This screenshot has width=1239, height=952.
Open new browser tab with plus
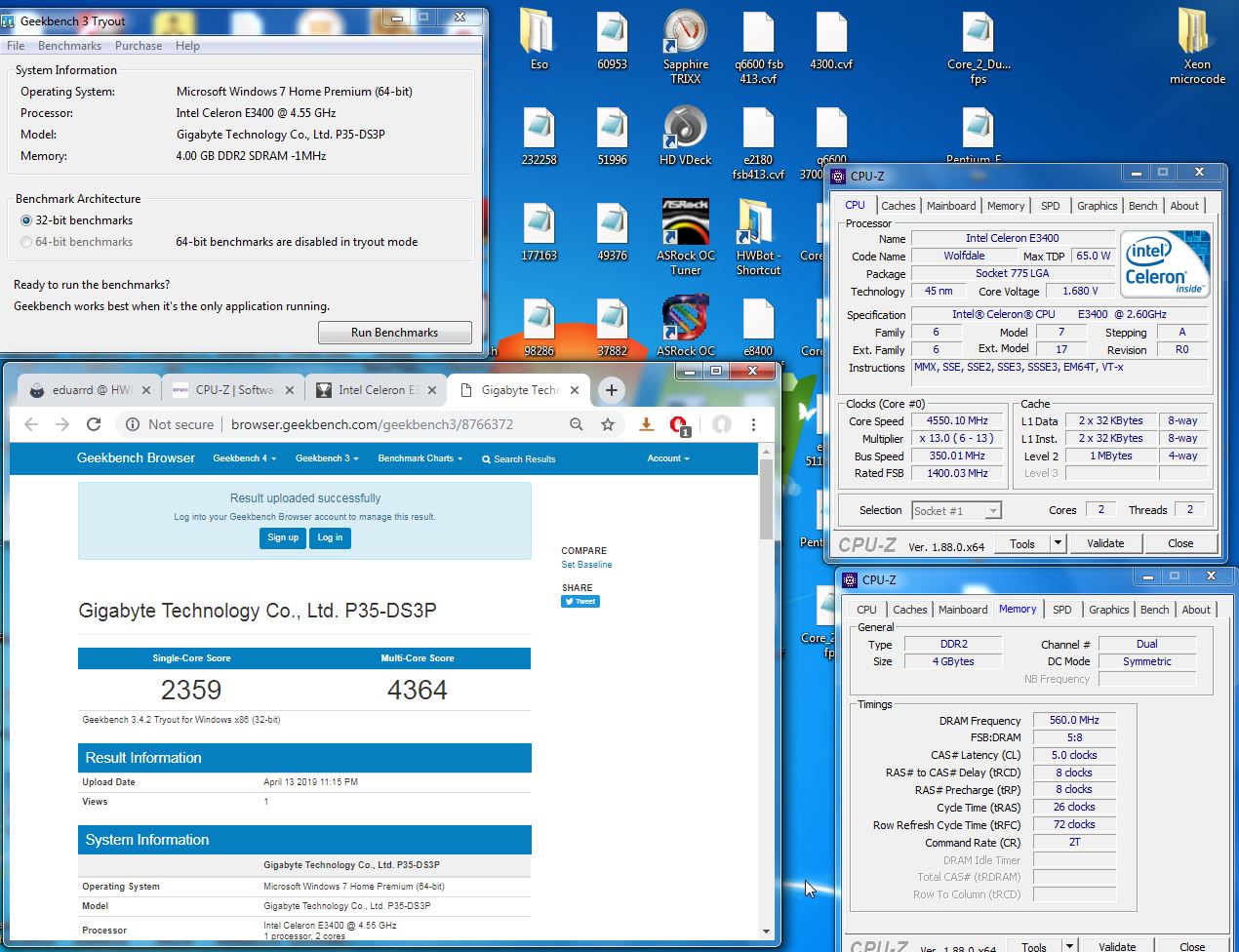(612, 390)
